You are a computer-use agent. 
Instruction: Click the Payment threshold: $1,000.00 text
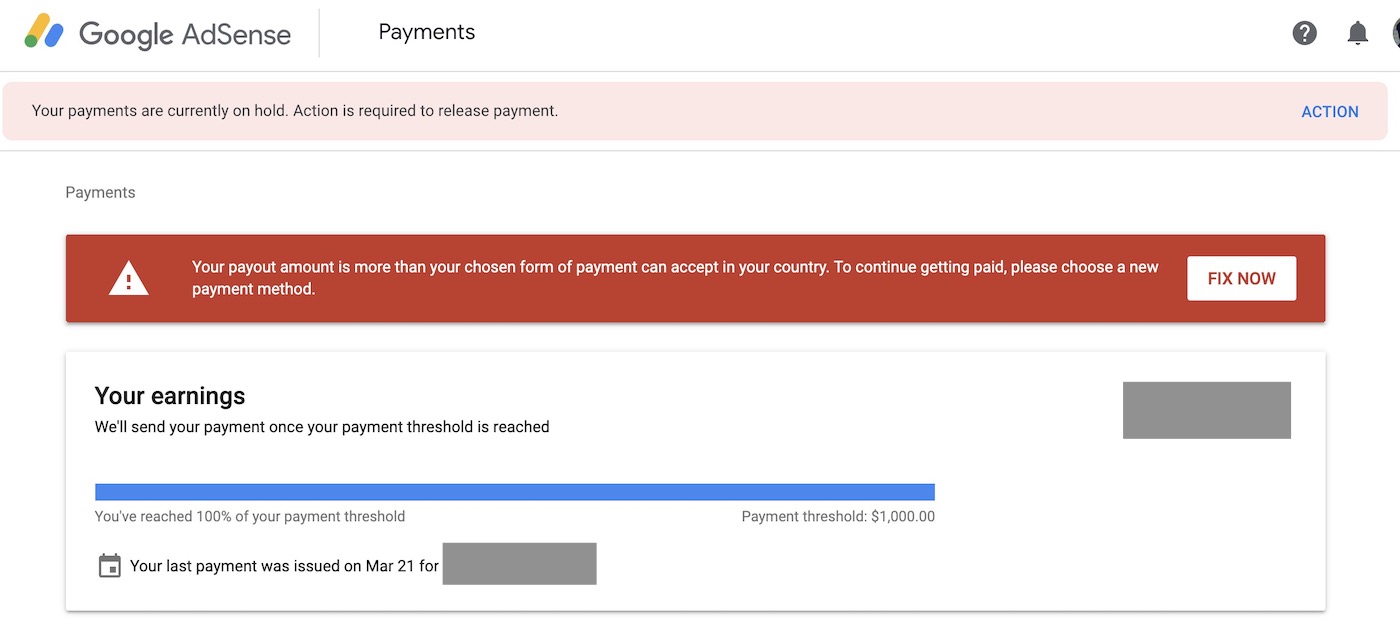coord(838,517)
